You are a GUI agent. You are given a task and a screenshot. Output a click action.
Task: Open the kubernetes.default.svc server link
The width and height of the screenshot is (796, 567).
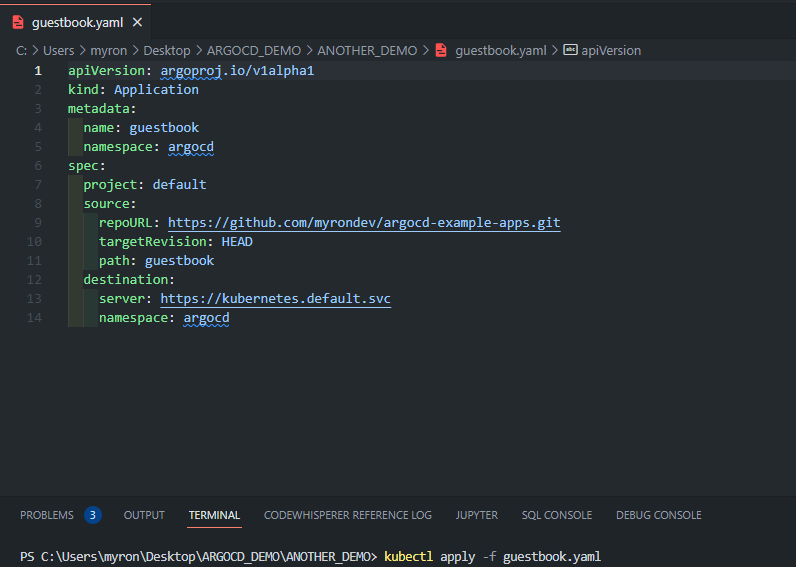276,298
